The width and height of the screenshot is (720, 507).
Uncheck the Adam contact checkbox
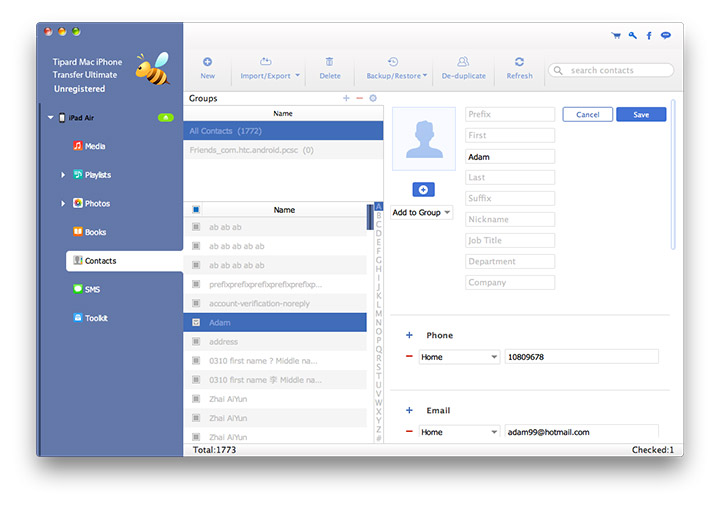point(196,322)
